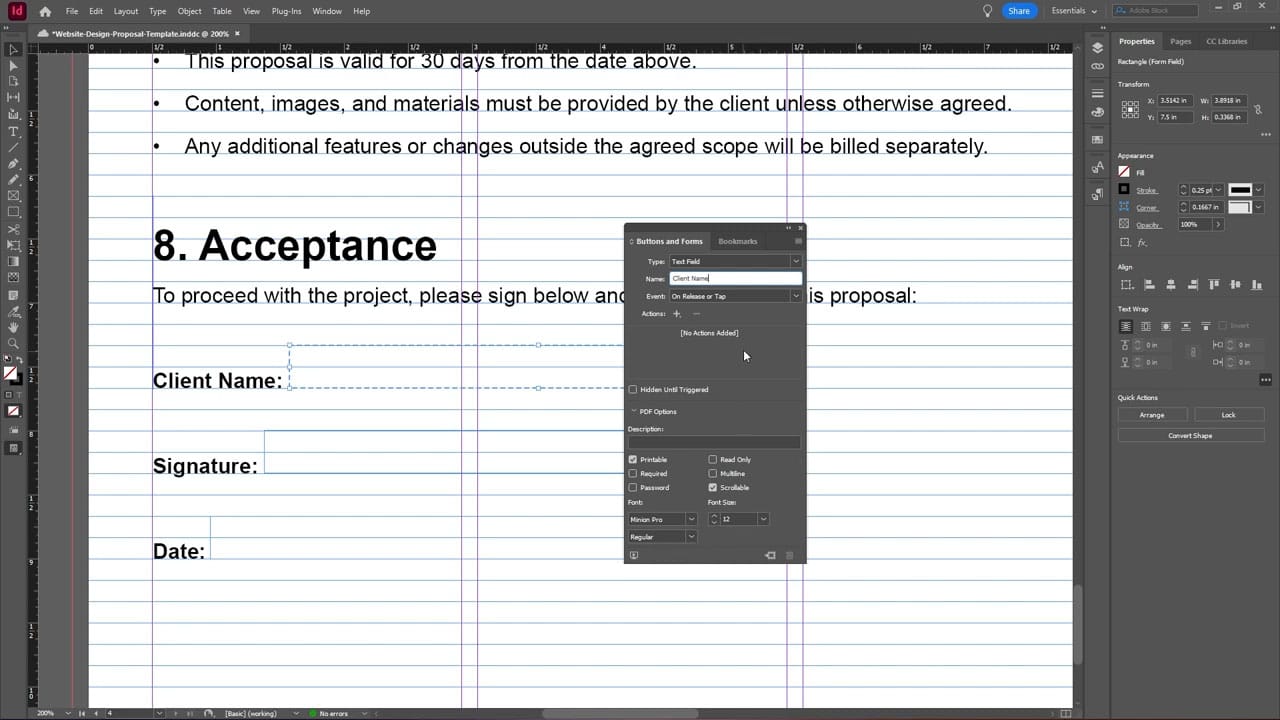Click the Lock quick action button

pyautogui.click(x=1229, y=414)
